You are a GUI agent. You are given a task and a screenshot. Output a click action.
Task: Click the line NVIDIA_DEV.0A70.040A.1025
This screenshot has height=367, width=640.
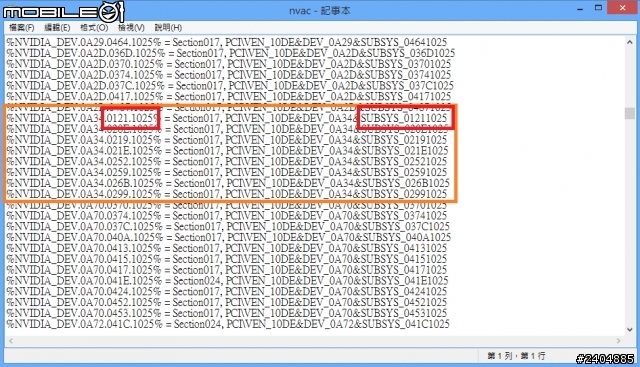point(229,237)
